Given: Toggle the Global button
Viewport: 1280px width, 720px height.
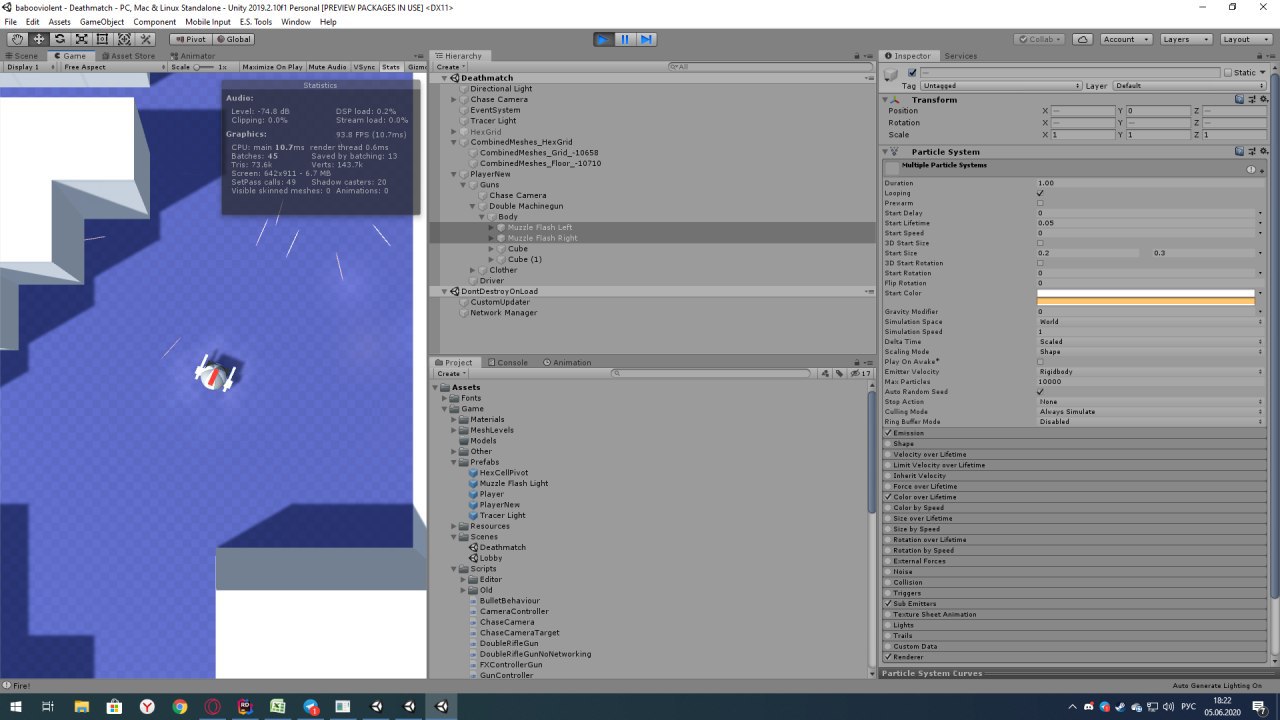Looking at the screenshot, I should [x=233, y=39].
